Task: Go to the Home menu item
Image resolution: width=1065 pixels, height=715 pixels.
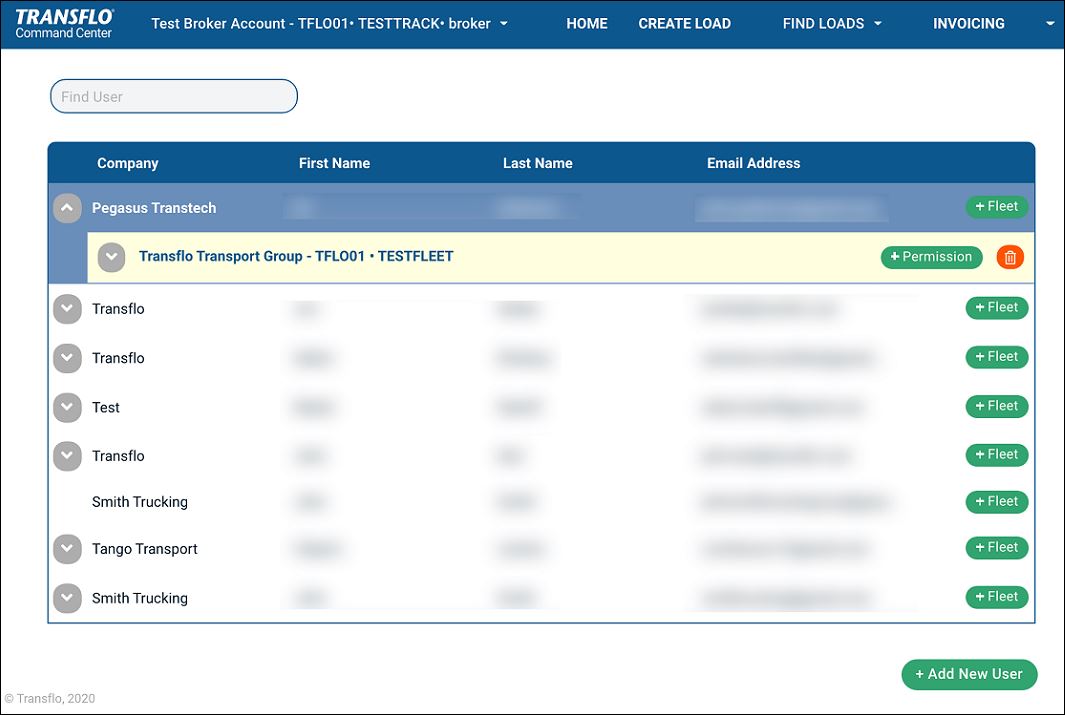Action: click(x=587, y=24)
